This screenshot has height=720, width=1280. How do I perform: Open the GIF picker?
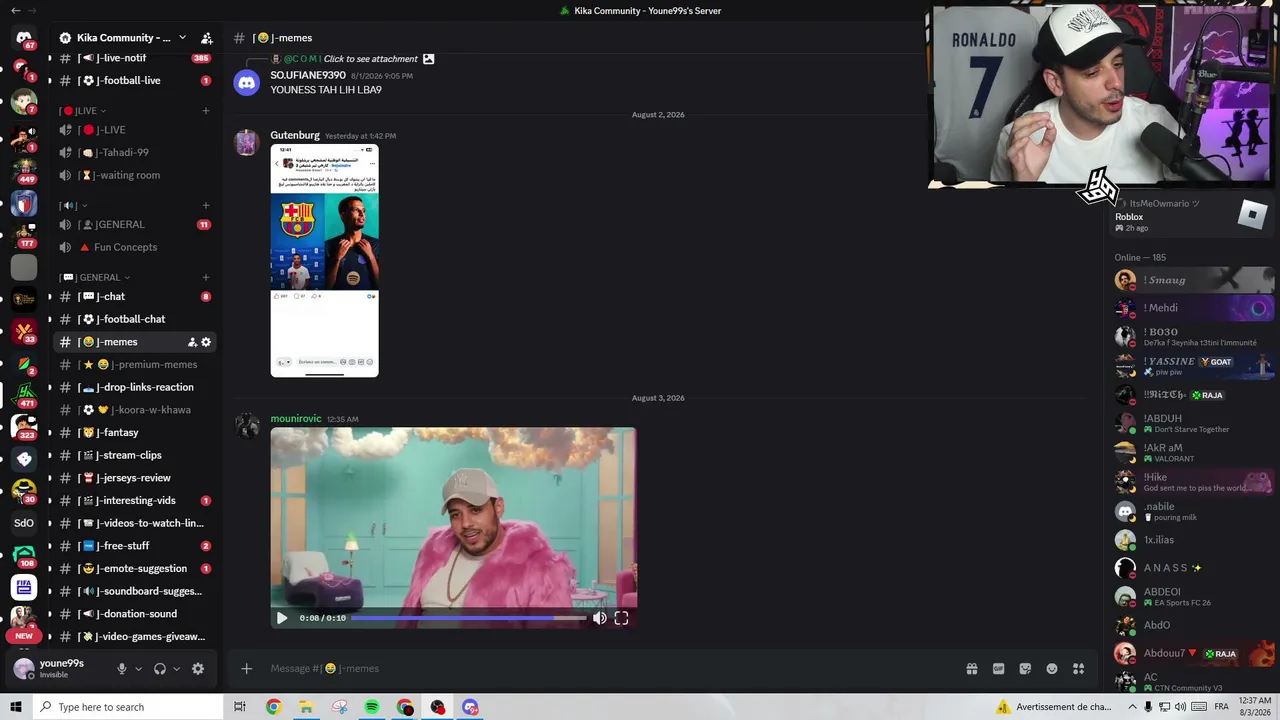(x=998, y=669)
